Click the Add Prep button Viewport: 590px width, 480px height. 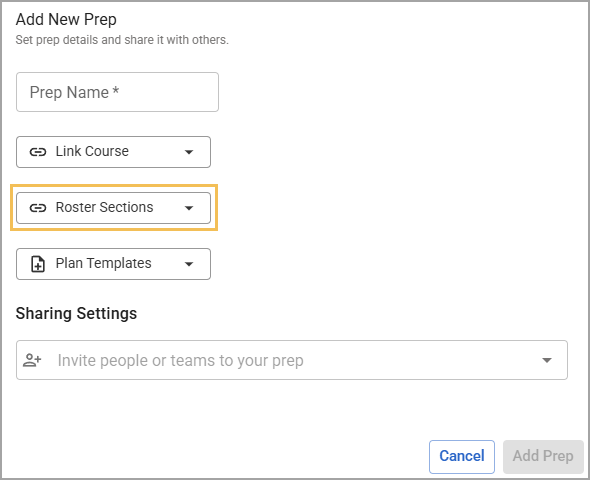pos(543,456)
